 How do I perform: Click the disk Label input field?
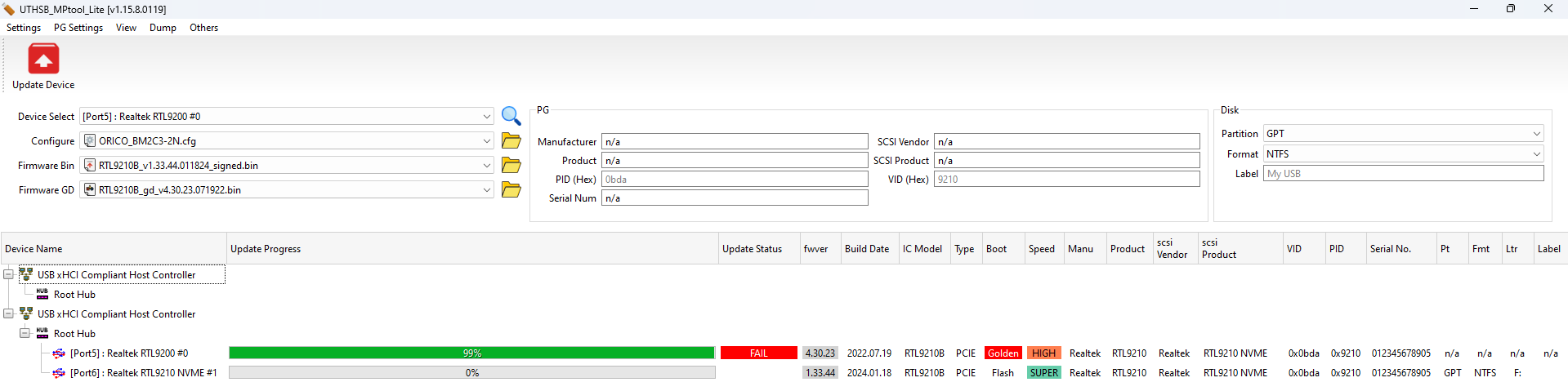(x=1404, y=173)
